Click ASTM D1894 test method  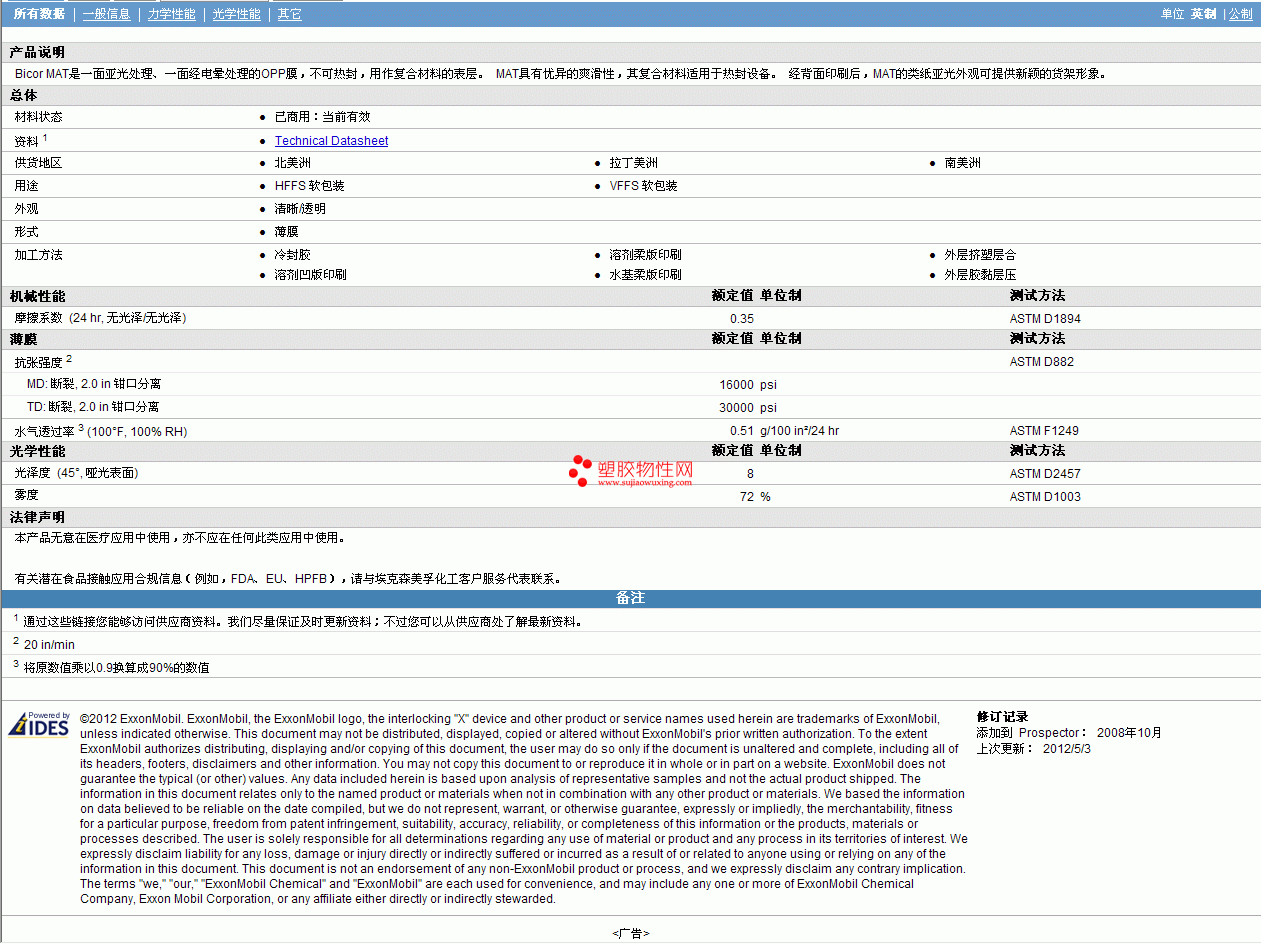[1045, 319]
